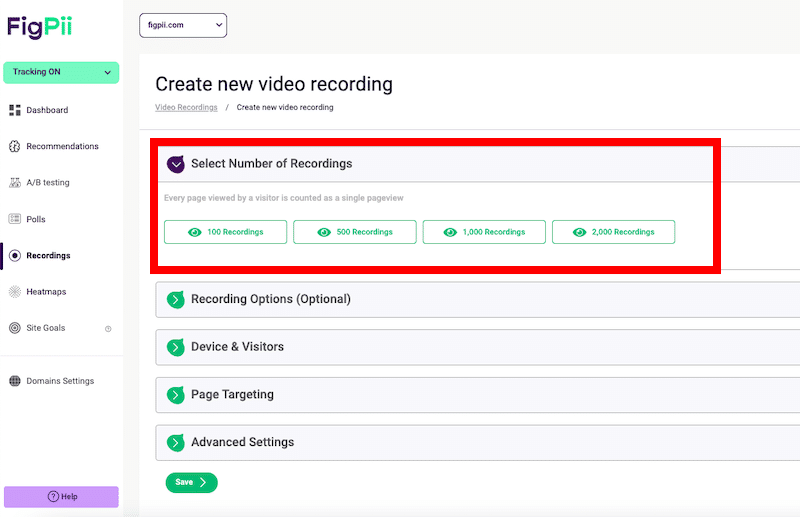Click the pageview counting hint text
Screen dimensions: 800x517
284,198
